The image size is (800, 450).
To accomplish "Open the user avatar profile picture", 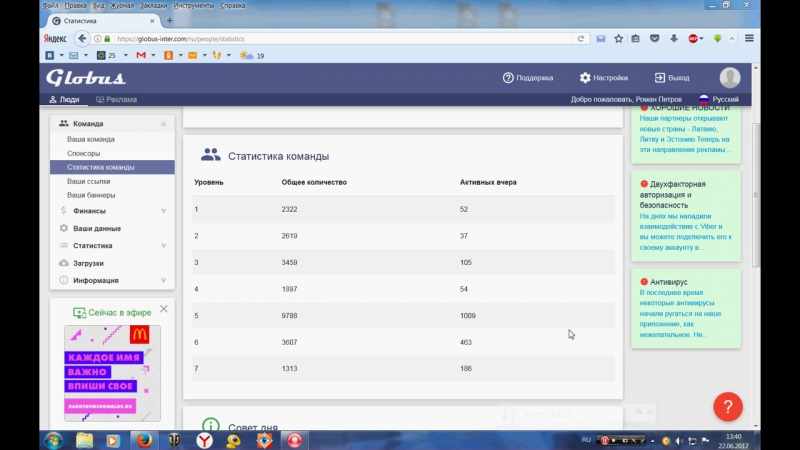I will (730, 78).
